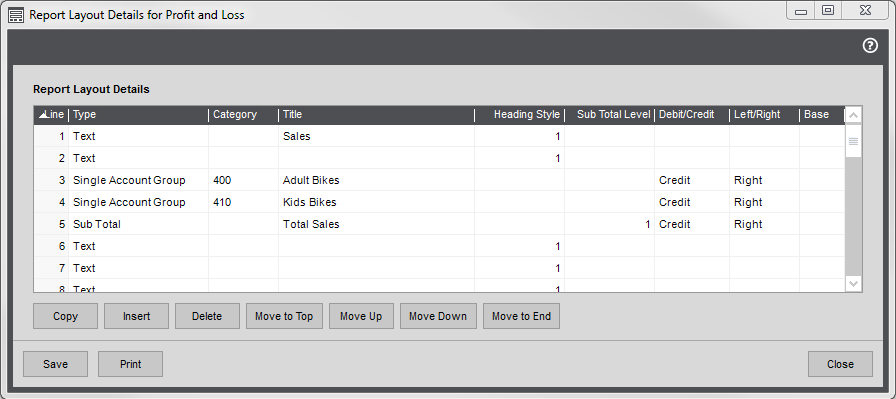Click the scroll down arrow in table
896x399 pixels.
coord(854,283)
